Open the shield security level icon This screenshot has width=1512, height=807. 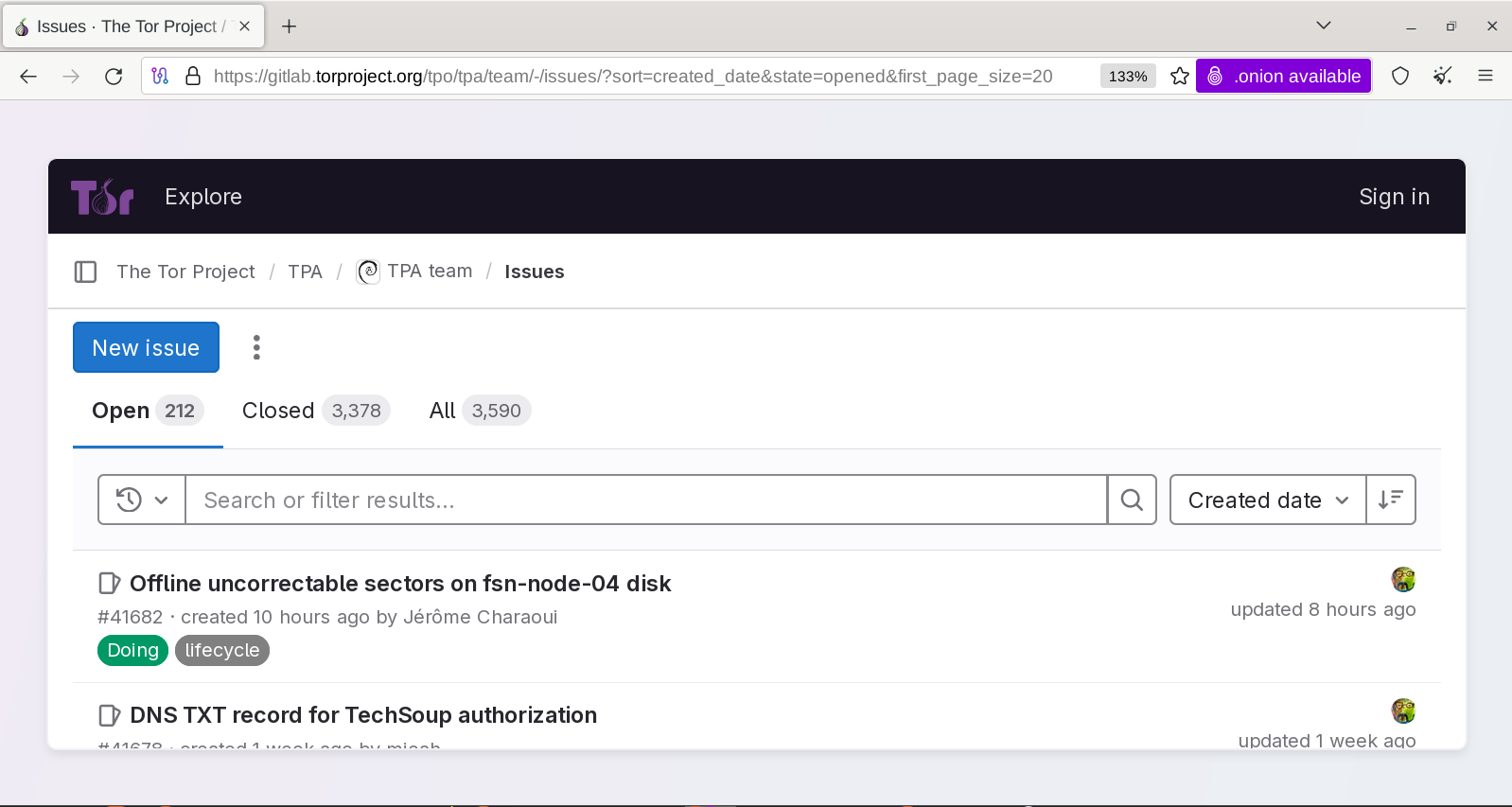coord(1400,76)
